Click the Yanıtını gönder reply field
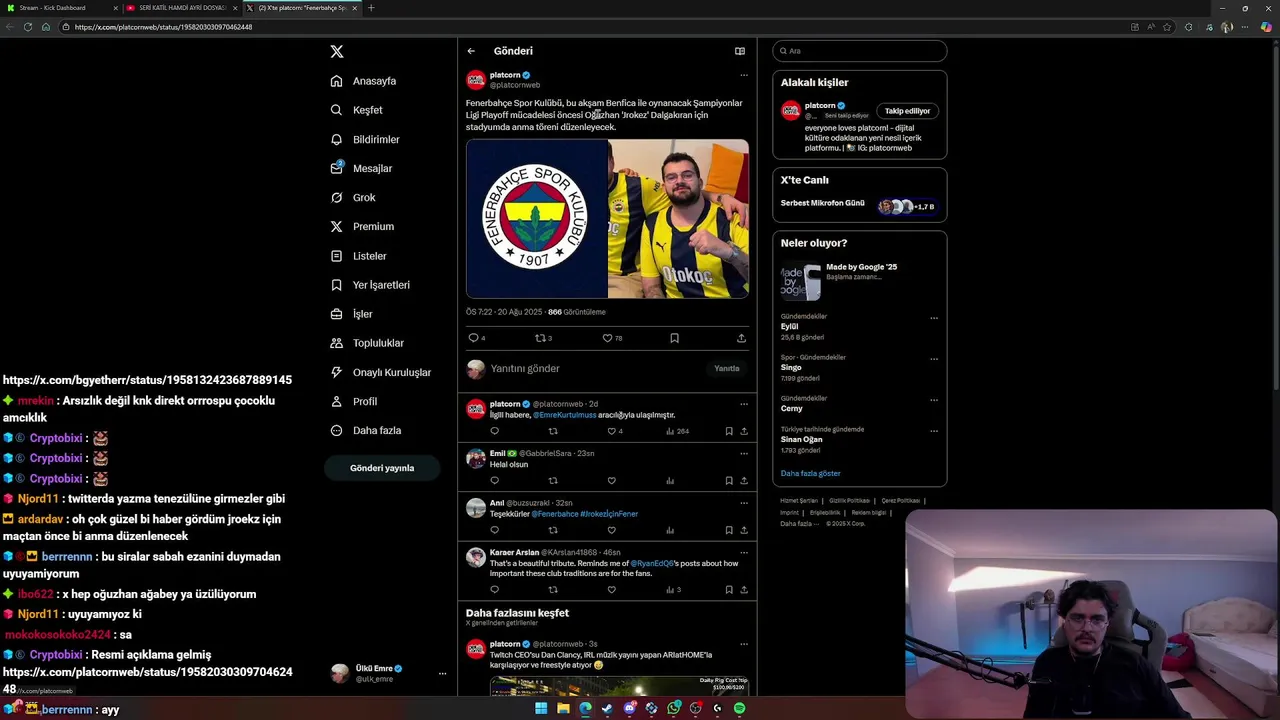Screen dimensions: 1280x720 [595, 369]
